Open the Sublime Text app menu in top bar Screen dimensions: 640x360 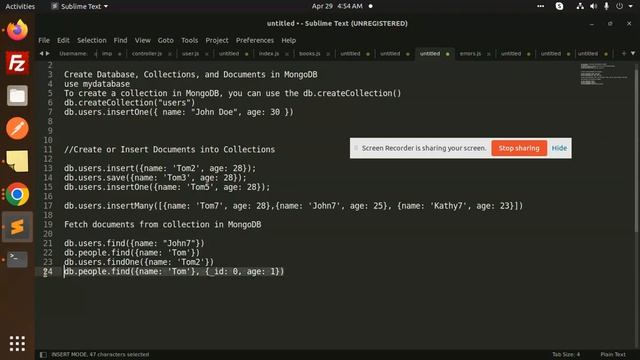80,6
